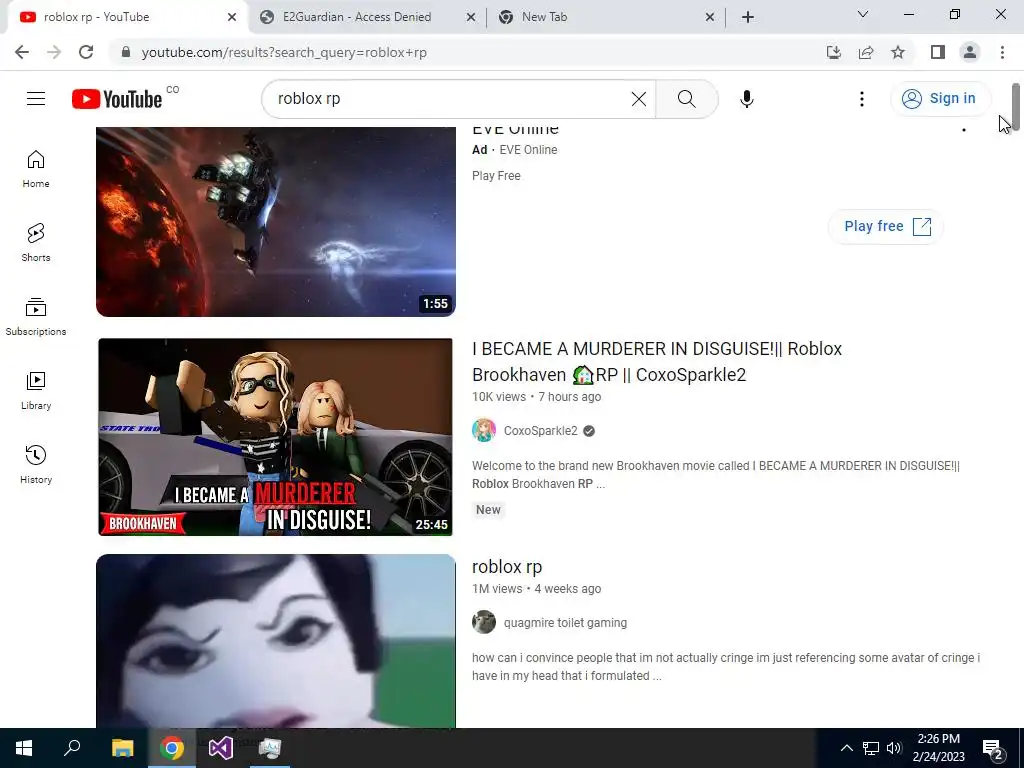Open the 'roblox rp' video title
Image resolution: width=1024 pixels, height=768 pixels.
click(507, 567)
